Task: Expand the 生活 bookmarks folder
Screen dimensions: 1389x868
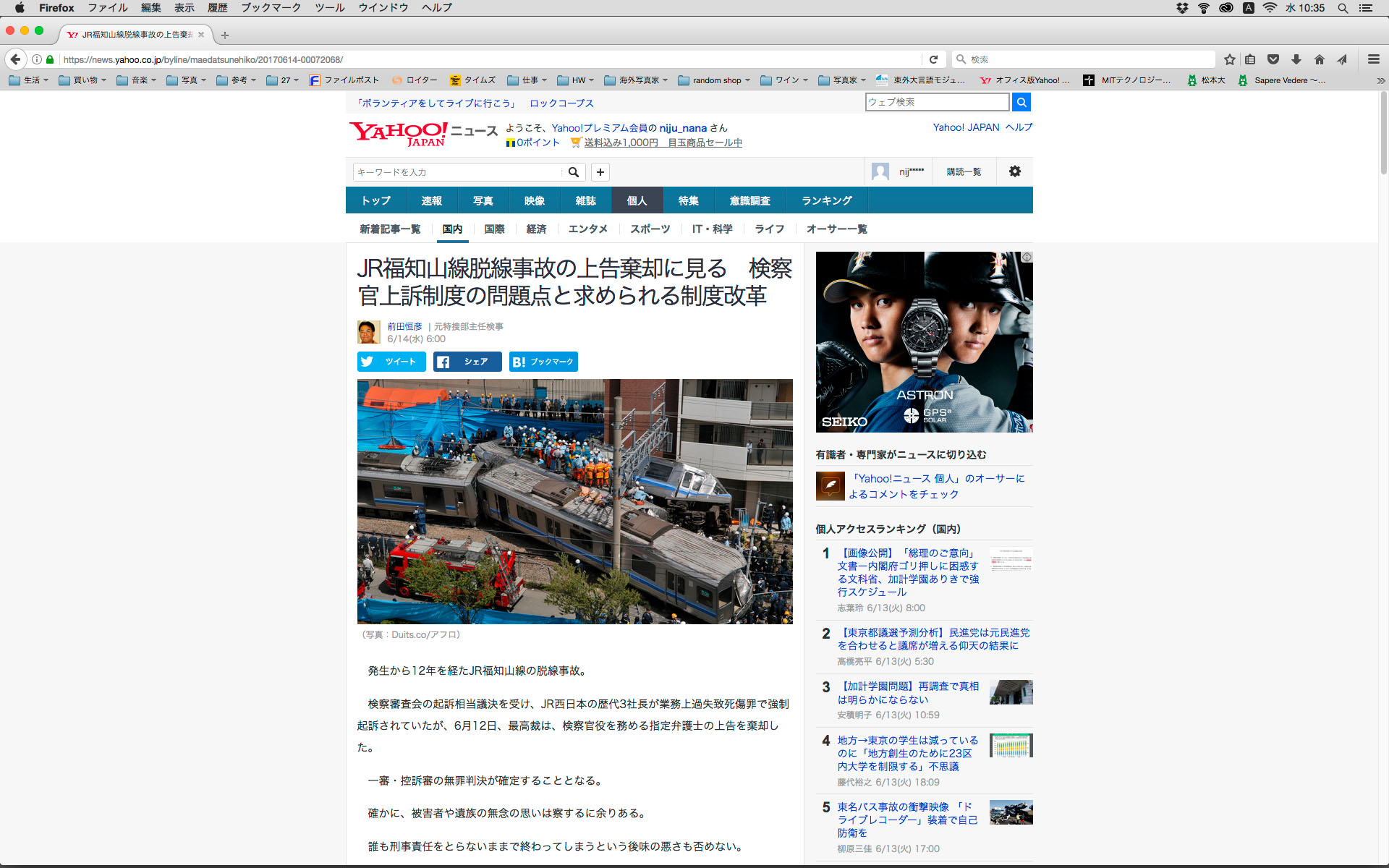Action: point(30,80)
